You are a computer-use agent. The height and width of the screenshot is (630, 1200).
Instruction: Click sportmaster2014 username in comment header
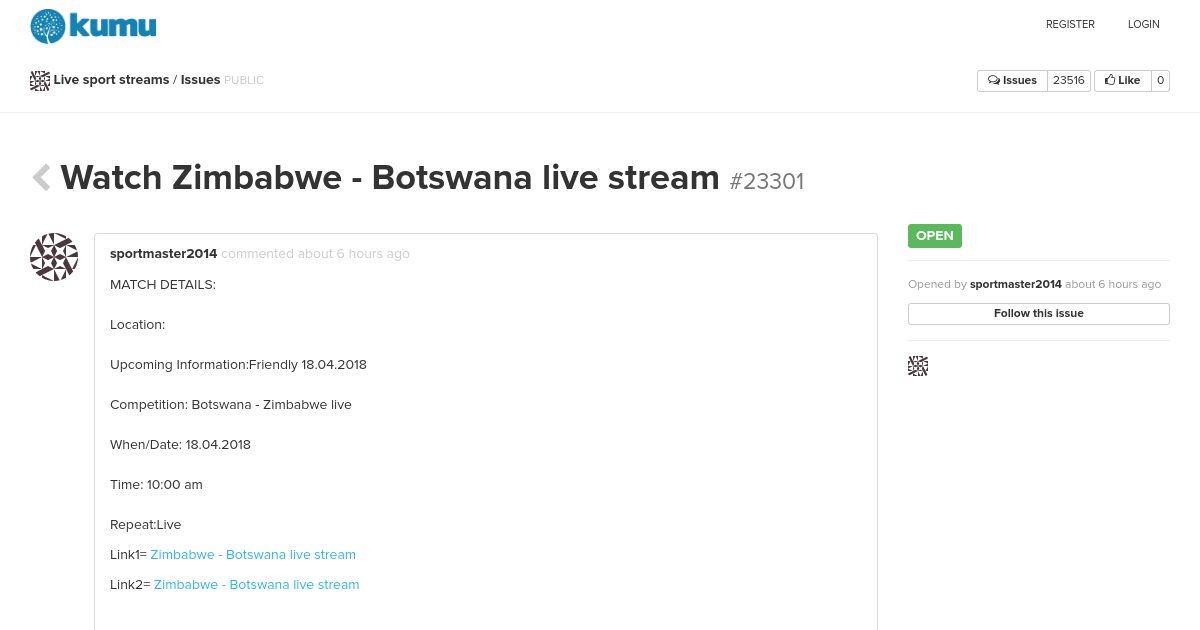(x=163, y=254)
